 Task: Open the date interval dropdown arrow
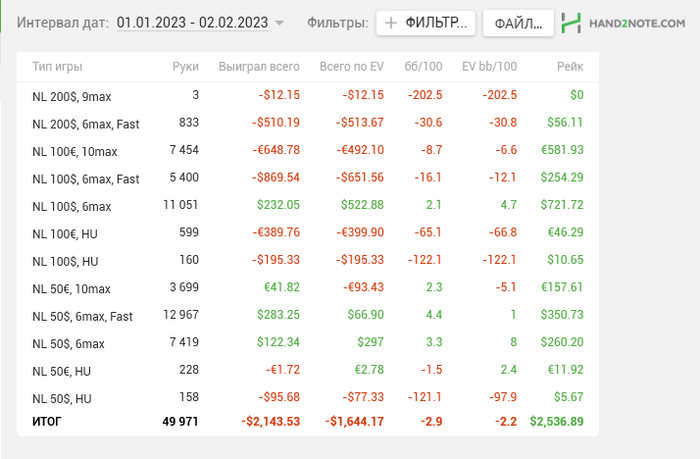pyautogui.click(x=279, y=23)
